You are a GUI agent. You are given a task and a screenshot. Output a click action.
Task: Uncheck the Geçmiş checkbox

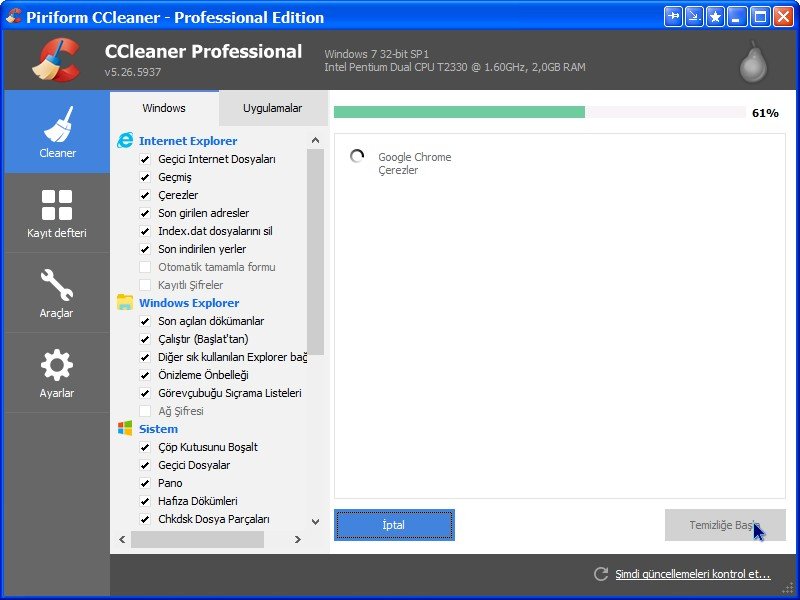(x=145, y=177)
